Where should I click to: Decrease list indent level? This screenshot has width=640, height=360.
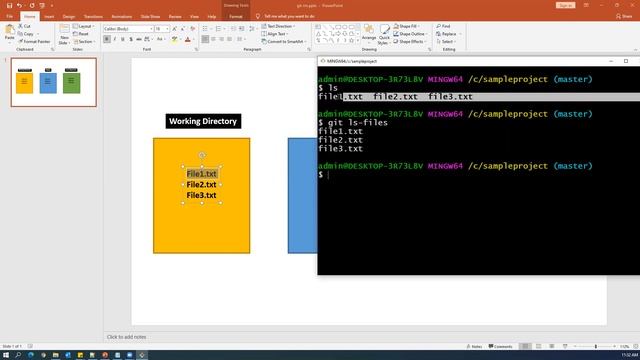233,29
